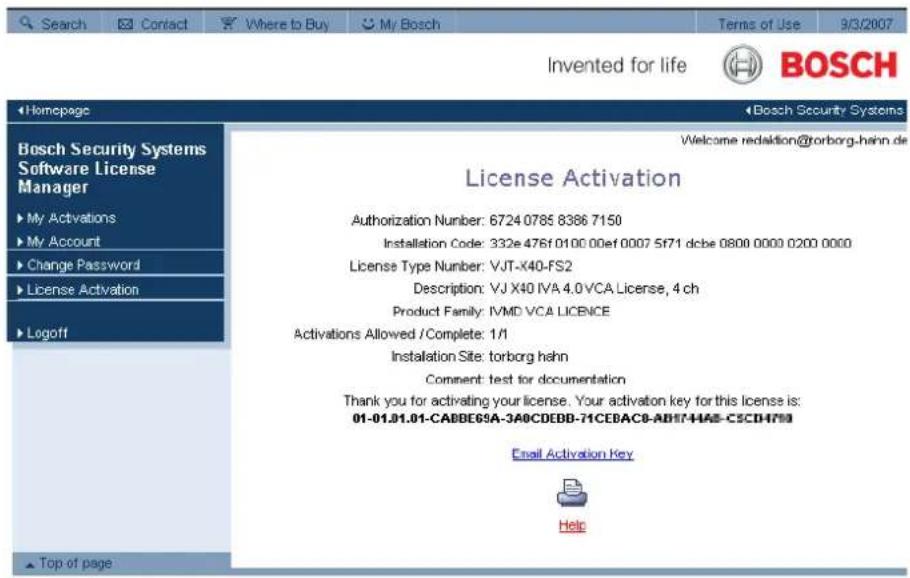Click product family IVMD VCA LICENCE
Image resolution: width=910 pixels, height=578 pixels.
[550, 312]
